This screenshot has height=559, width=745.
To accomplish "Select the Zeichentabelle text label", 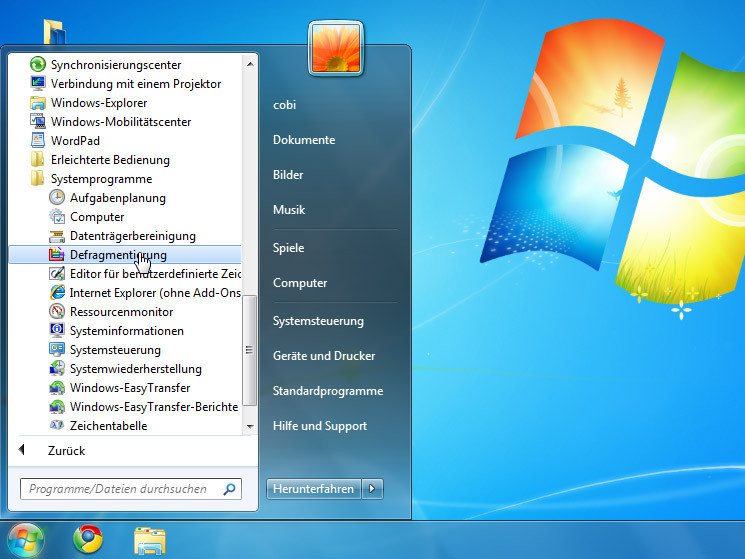I will (108, 426).
